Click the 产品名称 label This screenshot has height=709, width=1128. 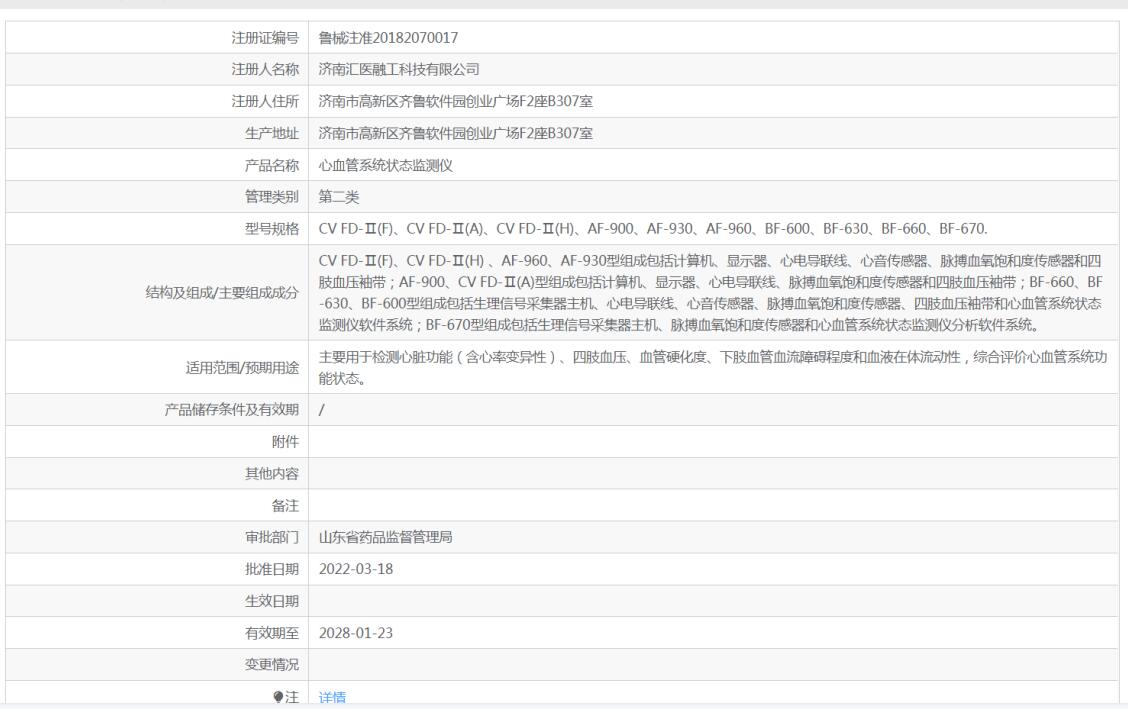272,165
